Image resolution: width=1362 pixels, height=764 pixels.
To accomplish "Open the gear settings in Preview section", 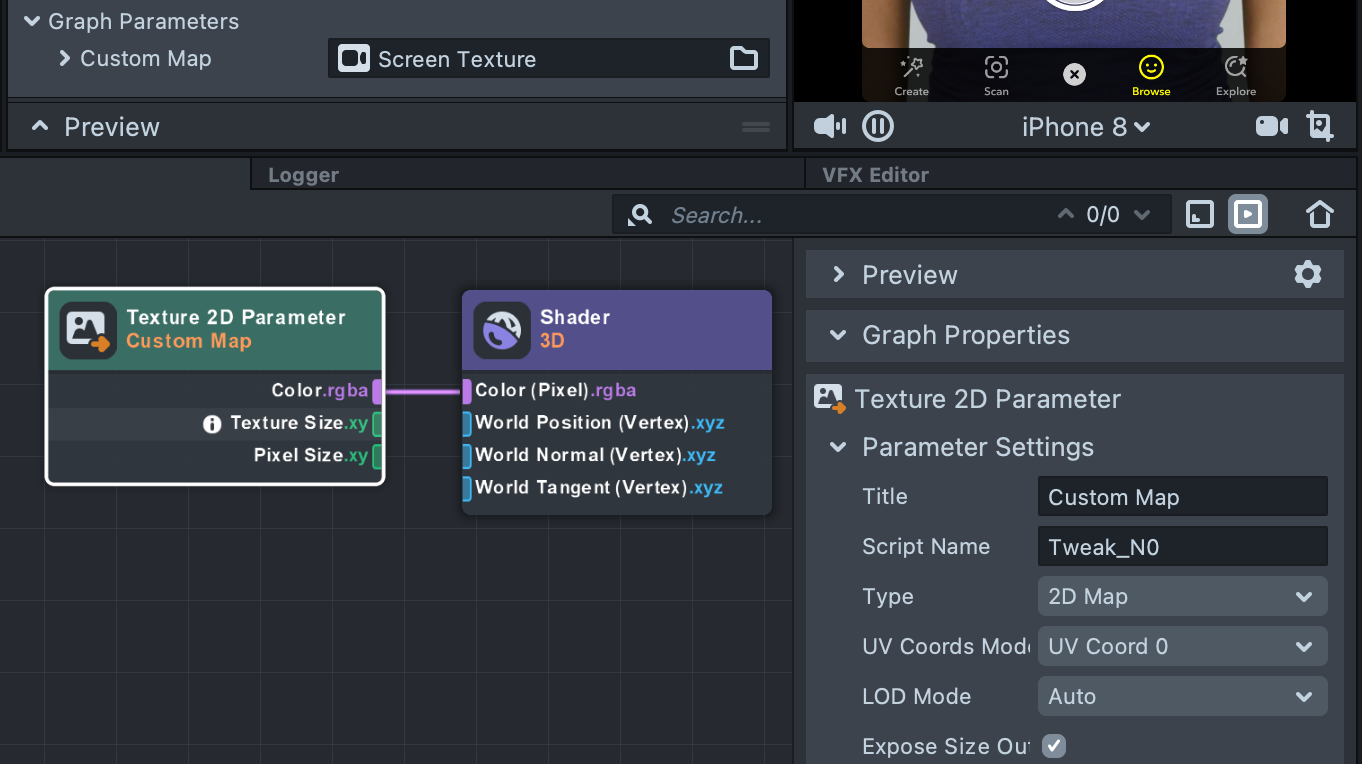I will [x=1307, y=275].
